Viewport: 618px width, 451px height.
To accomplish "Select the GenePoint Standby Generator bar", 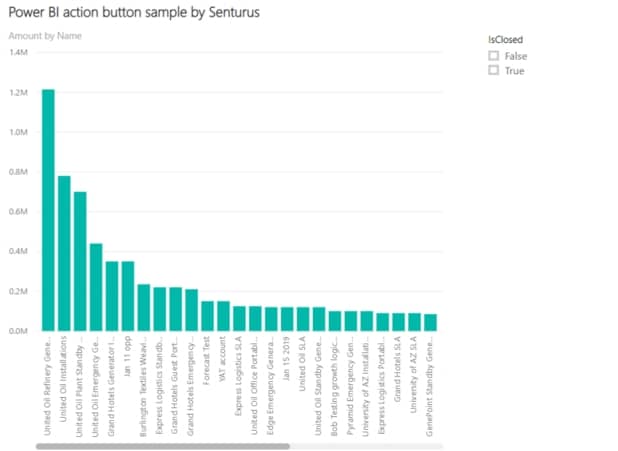I will [430, 322].
